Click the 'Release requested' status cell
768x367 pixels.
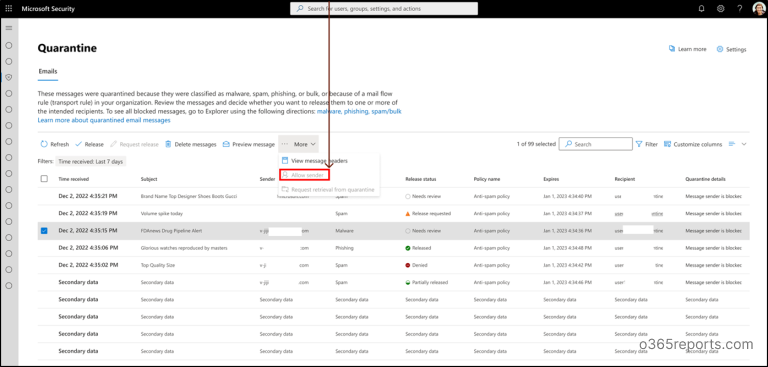[x=428, y=214]
